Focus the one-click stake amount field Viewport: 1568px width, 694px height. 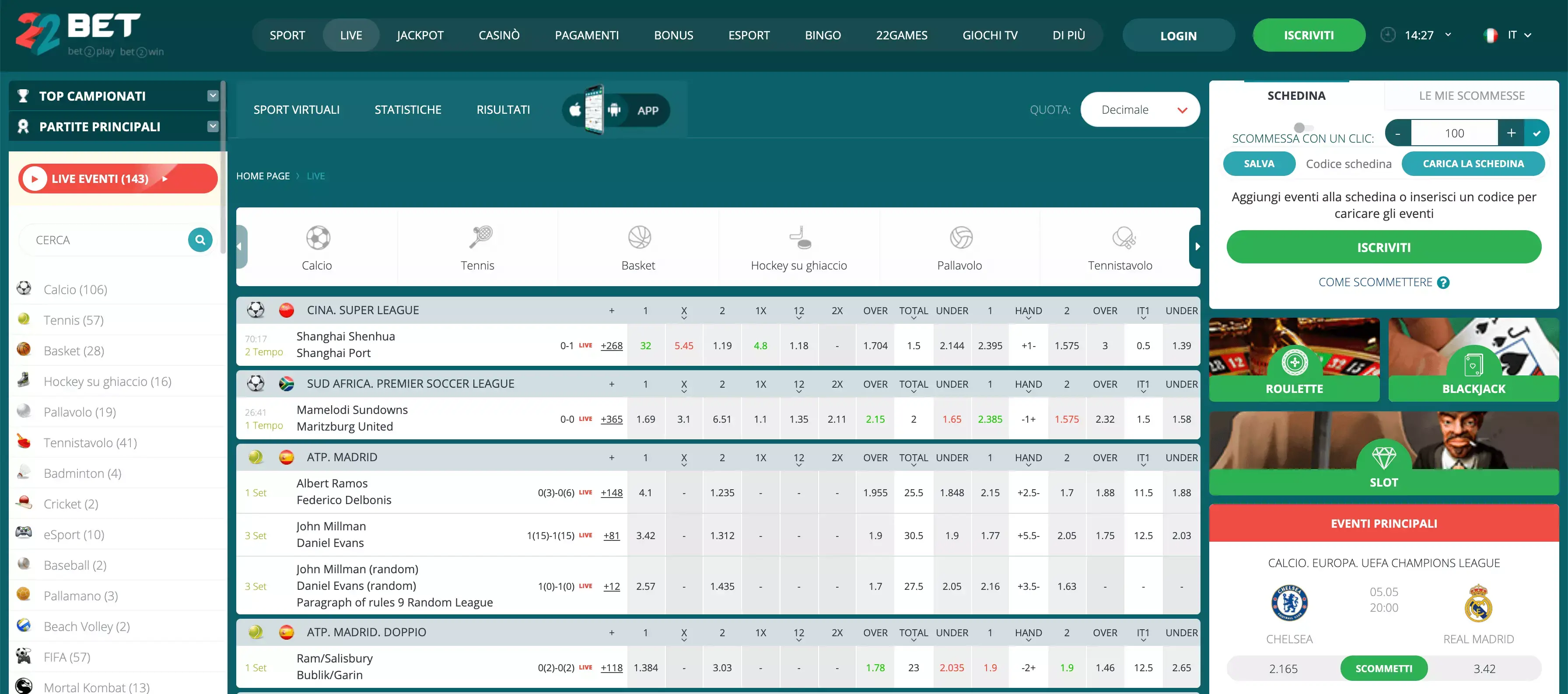coord(1454,133)
